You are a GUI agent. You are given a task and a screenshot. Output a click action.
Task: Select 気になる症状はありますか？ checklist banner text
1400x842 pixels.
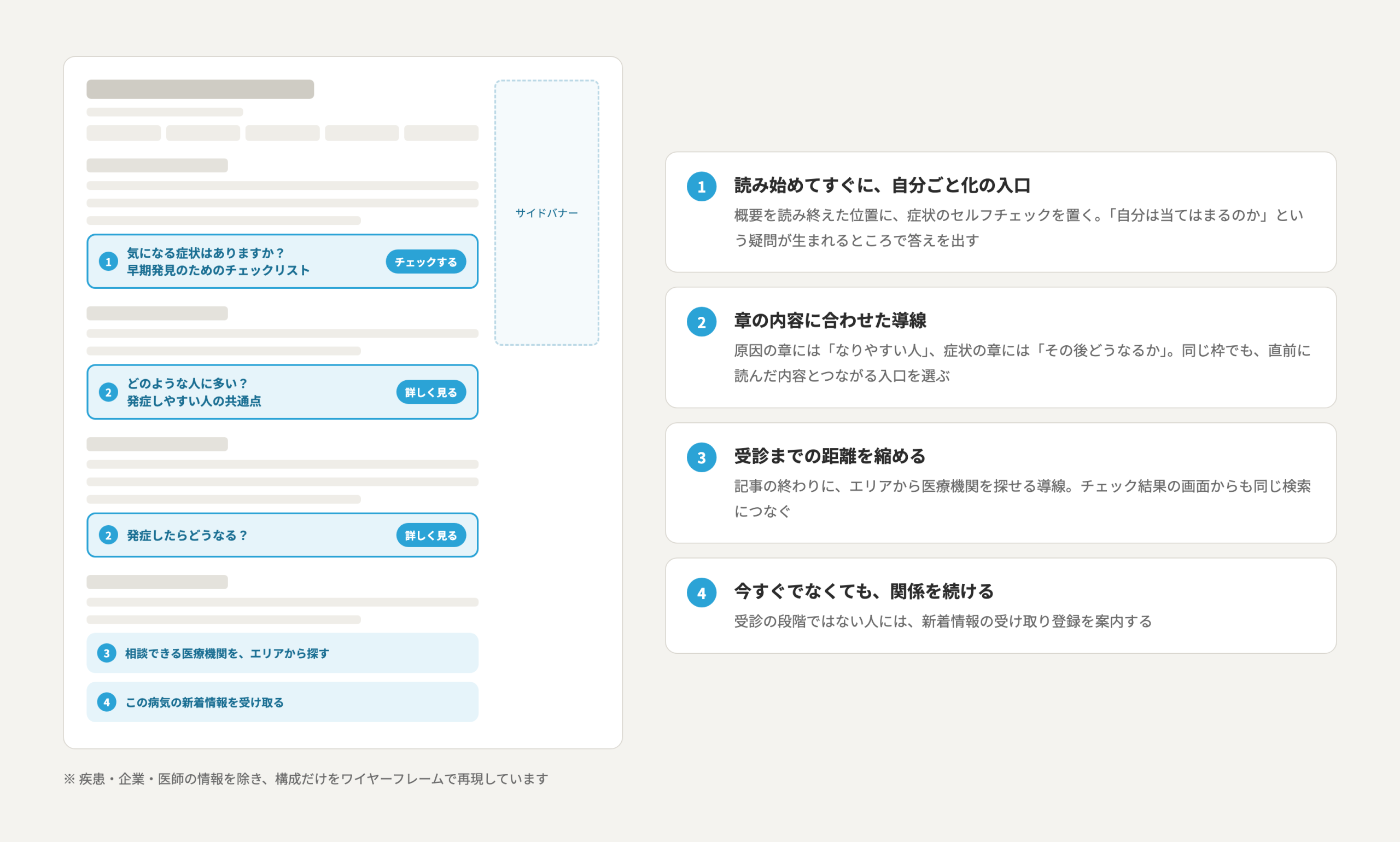[x=218, y=262]
